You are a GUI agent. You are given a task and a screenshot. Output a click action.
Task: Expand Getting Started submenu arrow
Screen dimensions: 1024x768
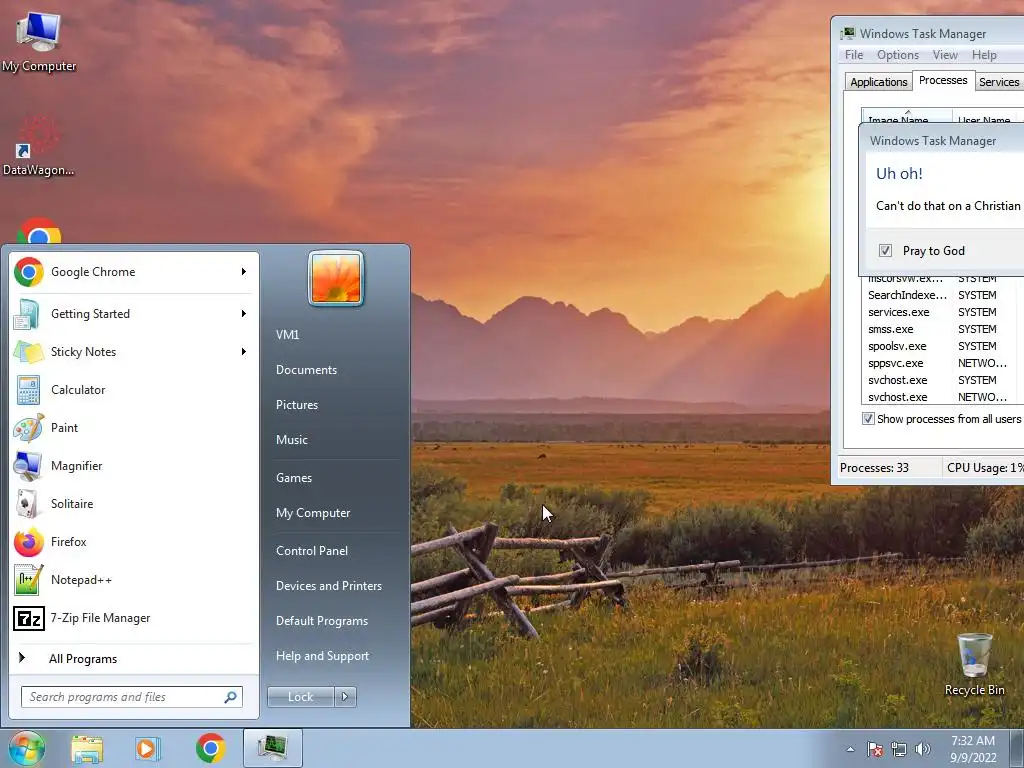click(x=244, y=313)
